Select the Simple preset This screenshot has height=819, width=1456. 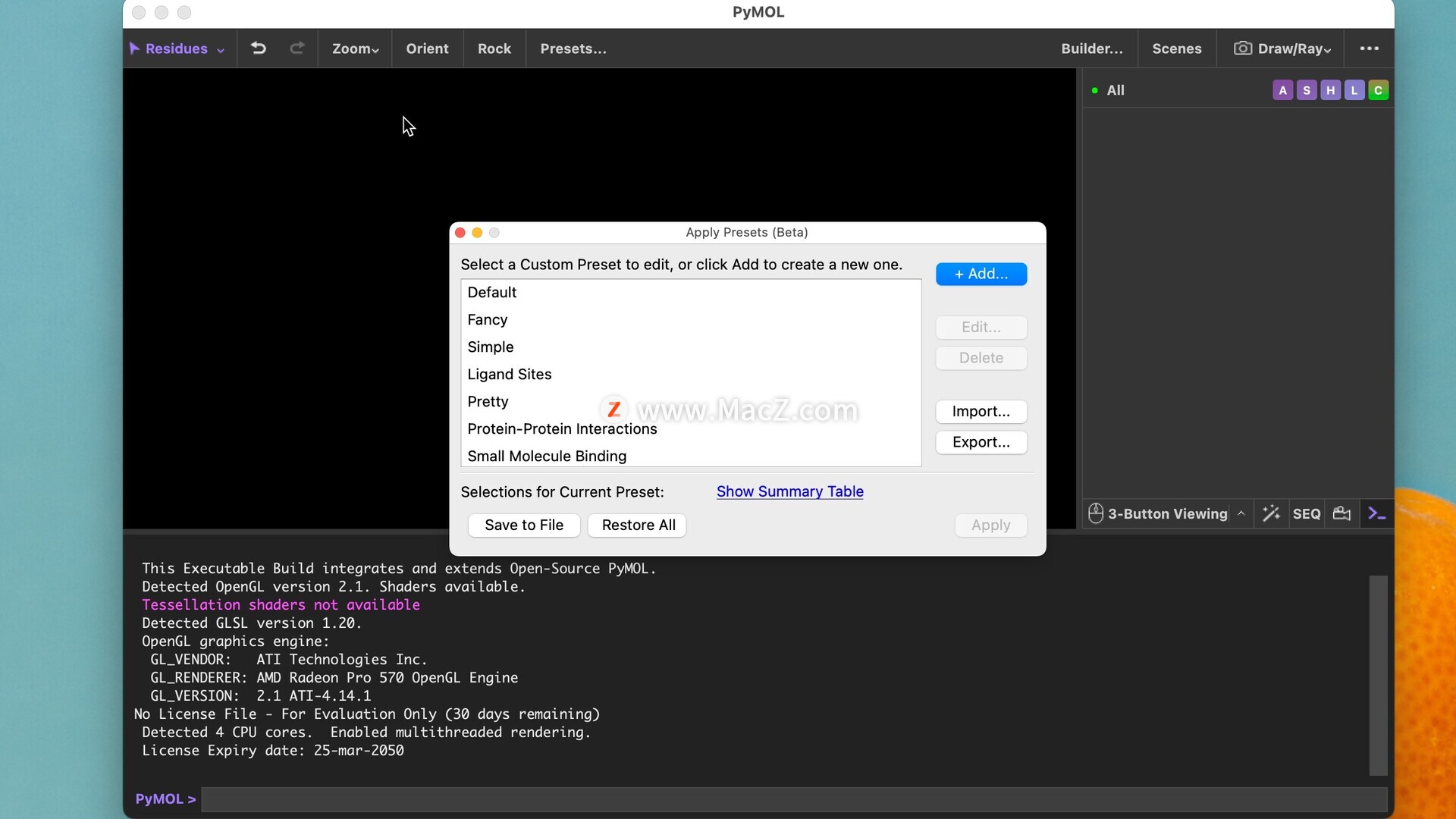pos(691,347)
